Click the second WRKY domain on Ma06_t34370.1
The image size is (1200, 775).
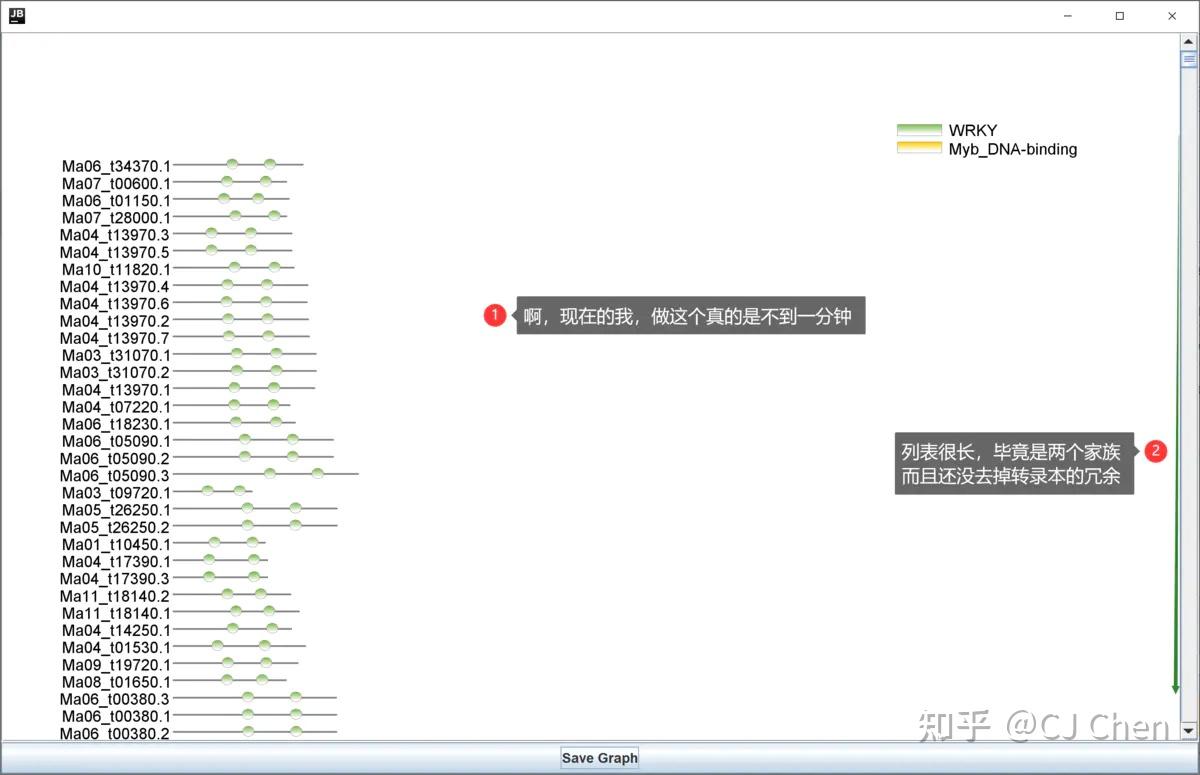pyautogui.click(x=270, y=164)
